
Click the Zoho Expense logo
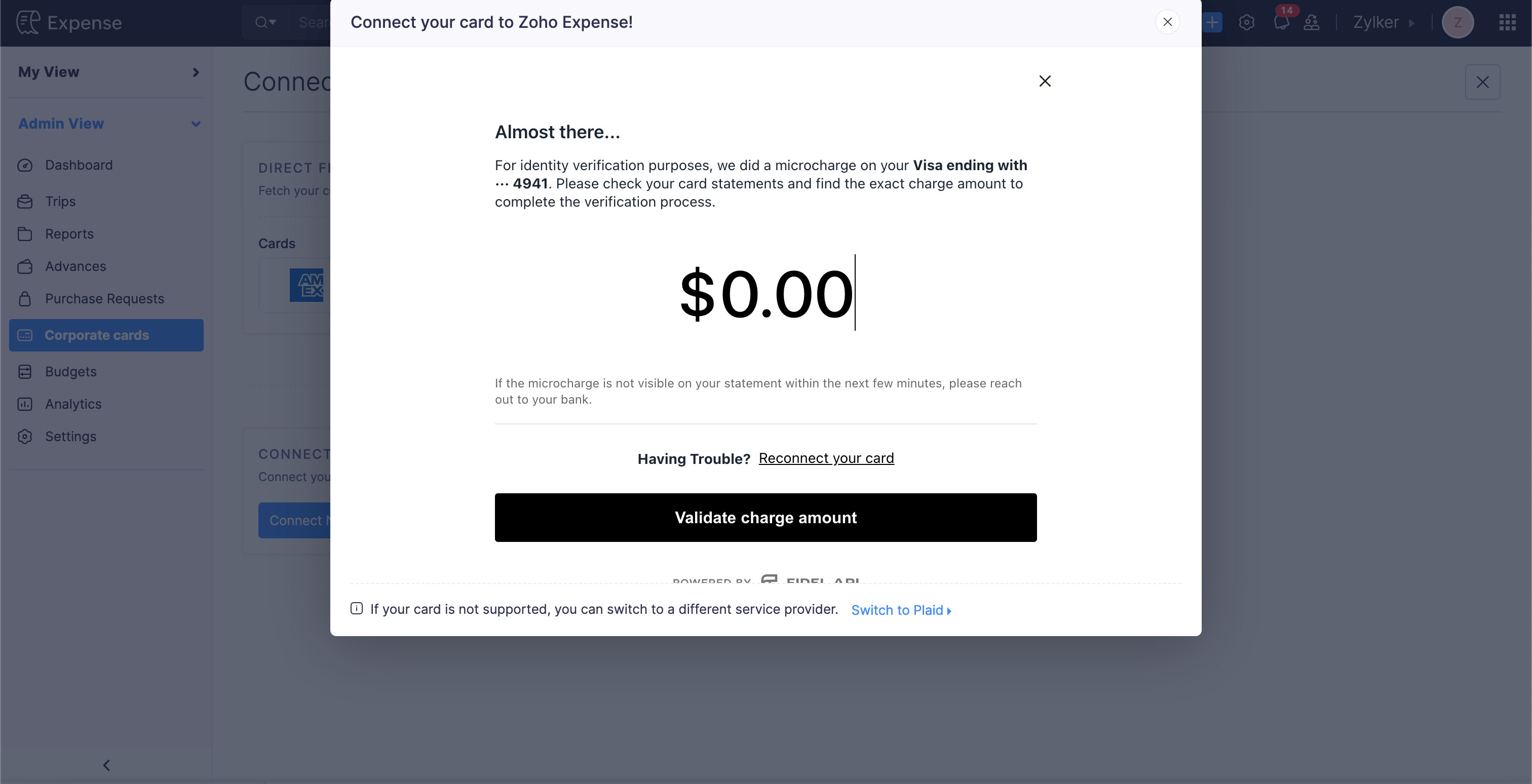click(x=69, y=23)
